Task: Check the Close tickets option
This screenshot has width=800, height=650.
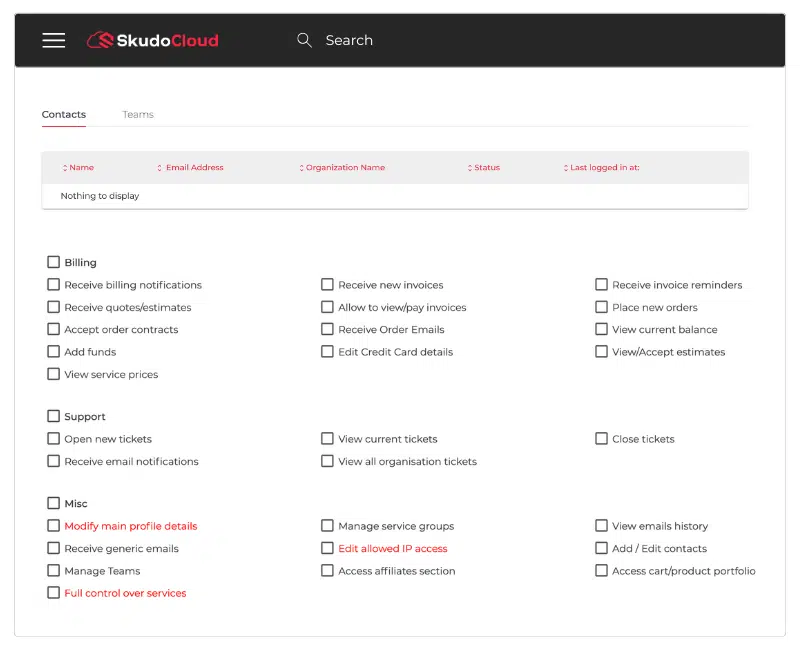Action: (602, 439)
